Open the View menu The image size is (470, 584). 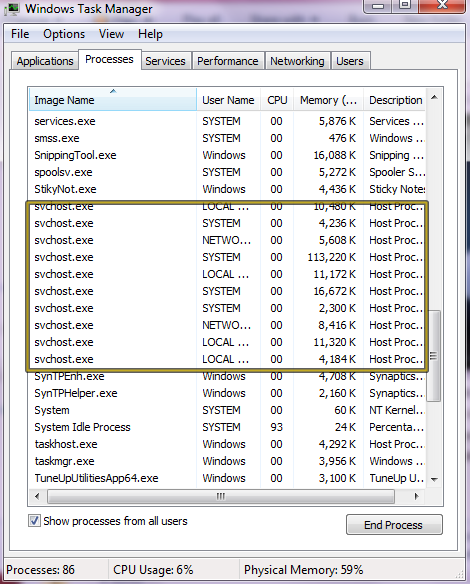tap(111, 34)
